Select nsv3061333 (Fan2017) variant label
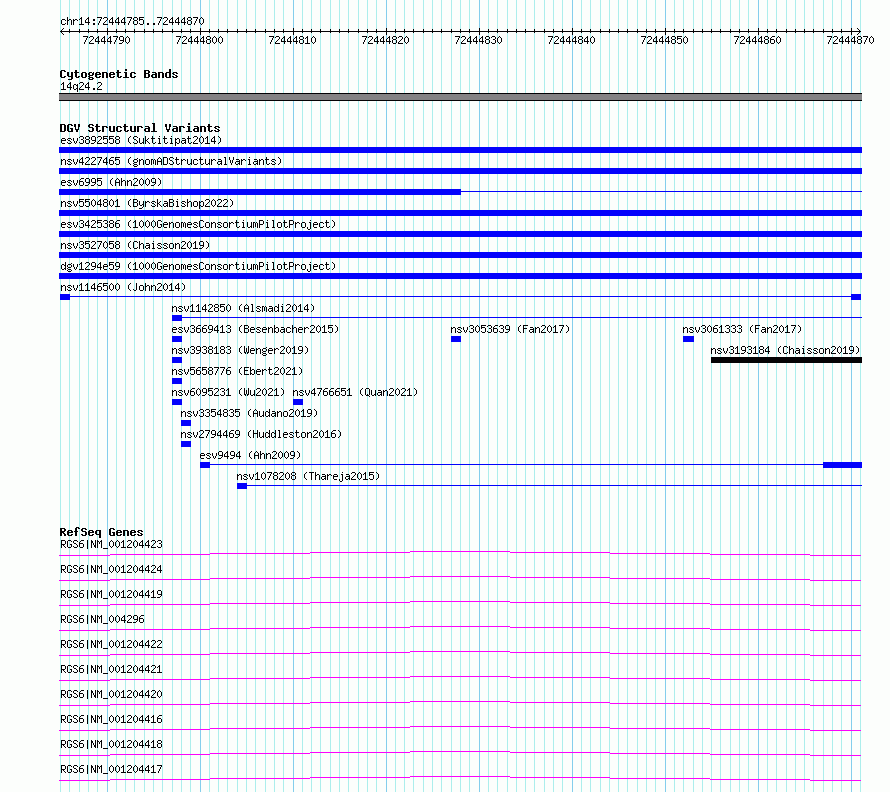890x792 pixels. [x=742, y=329]
